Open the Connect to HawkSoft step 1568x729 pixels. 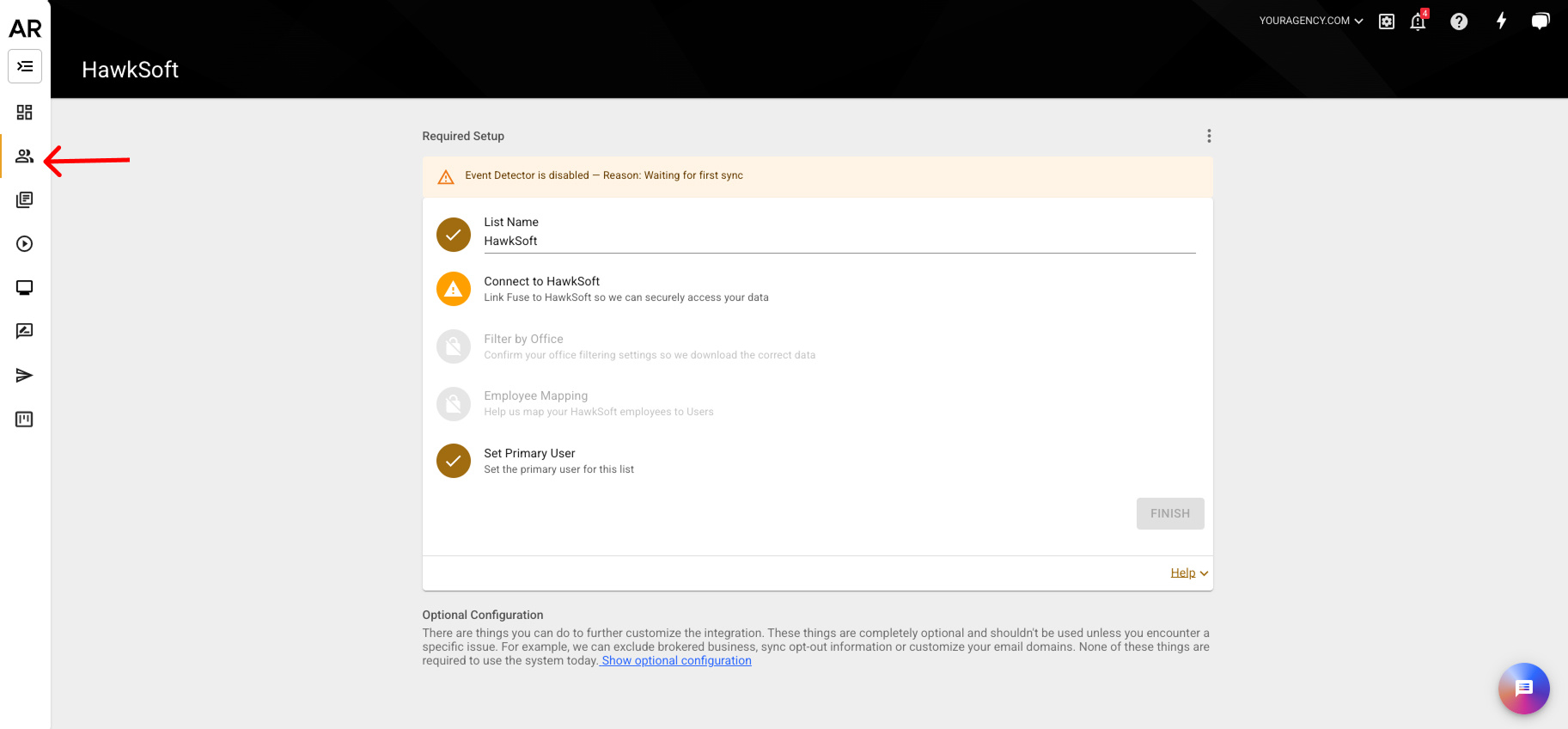click(817, 289)
